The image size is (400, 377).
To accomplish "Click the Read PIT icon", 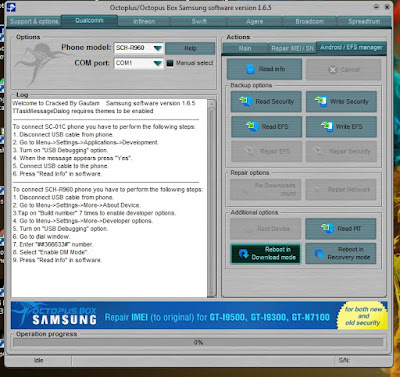I will [x=328, y=228].
